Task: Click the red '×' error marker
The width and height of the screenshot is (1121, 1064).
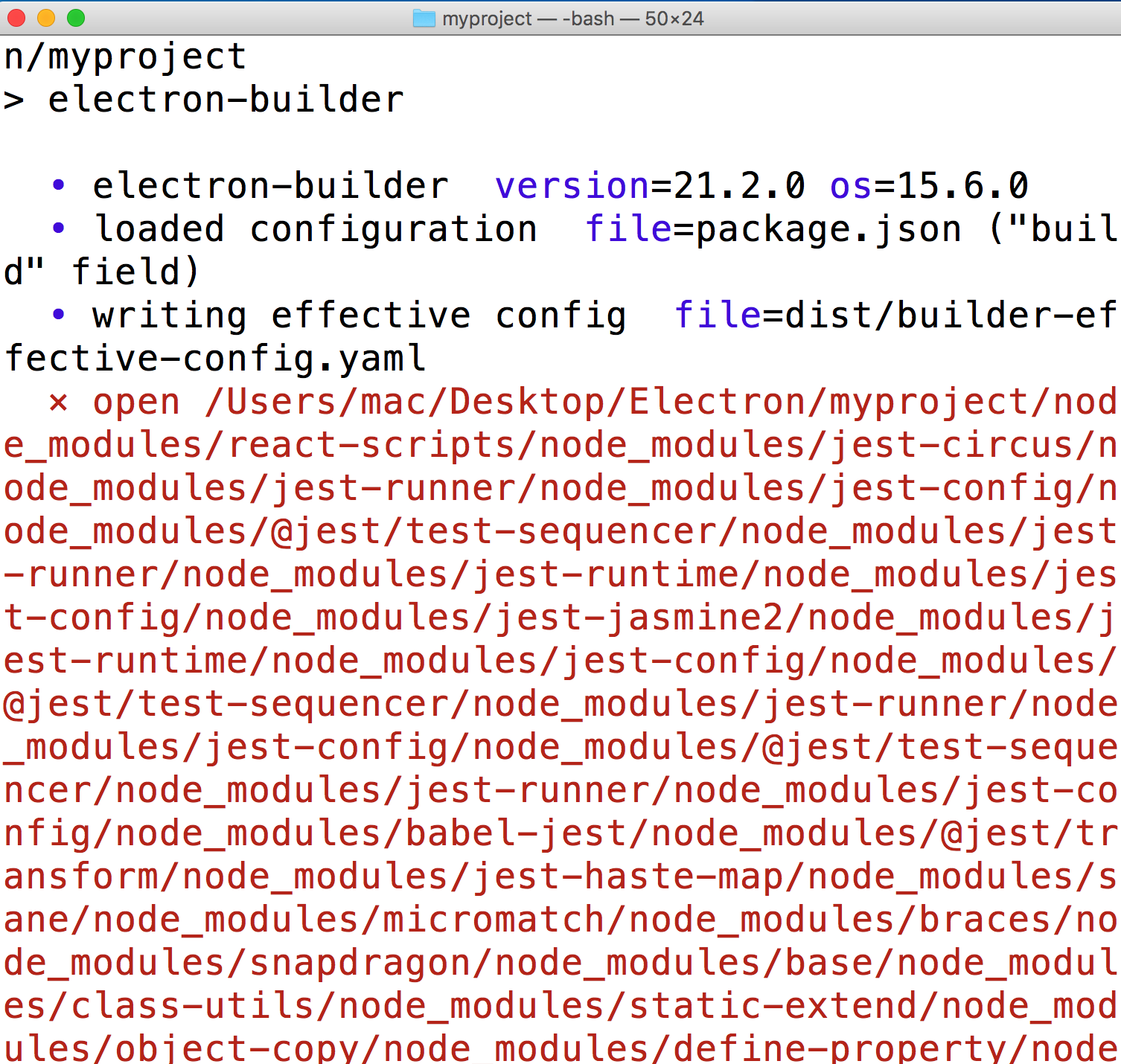Action: (x=58, y=403)
